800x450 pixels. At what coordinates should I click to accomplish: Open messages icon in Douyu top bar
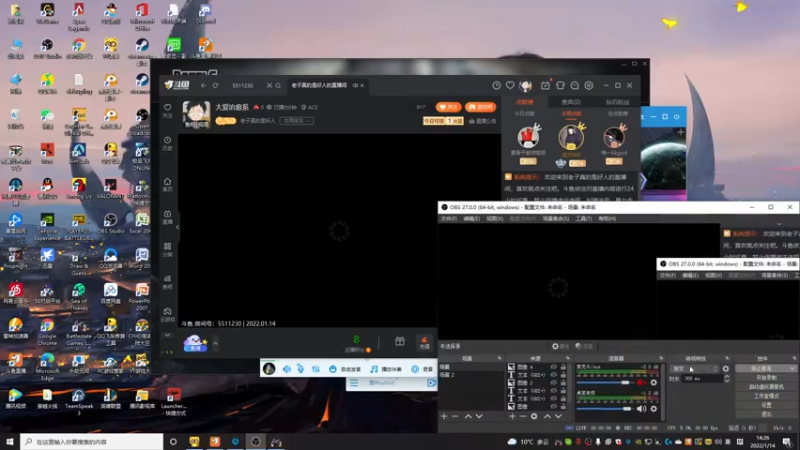[x=574, y=86]
